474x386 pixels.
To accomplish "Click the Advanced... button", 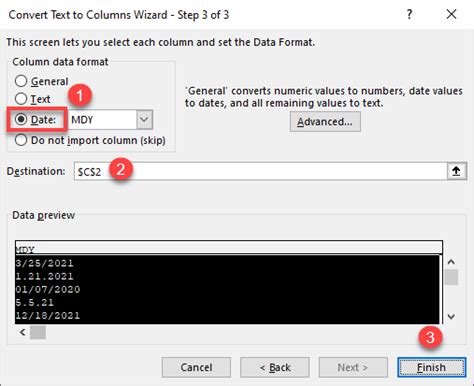I will [x=325, y=122].
